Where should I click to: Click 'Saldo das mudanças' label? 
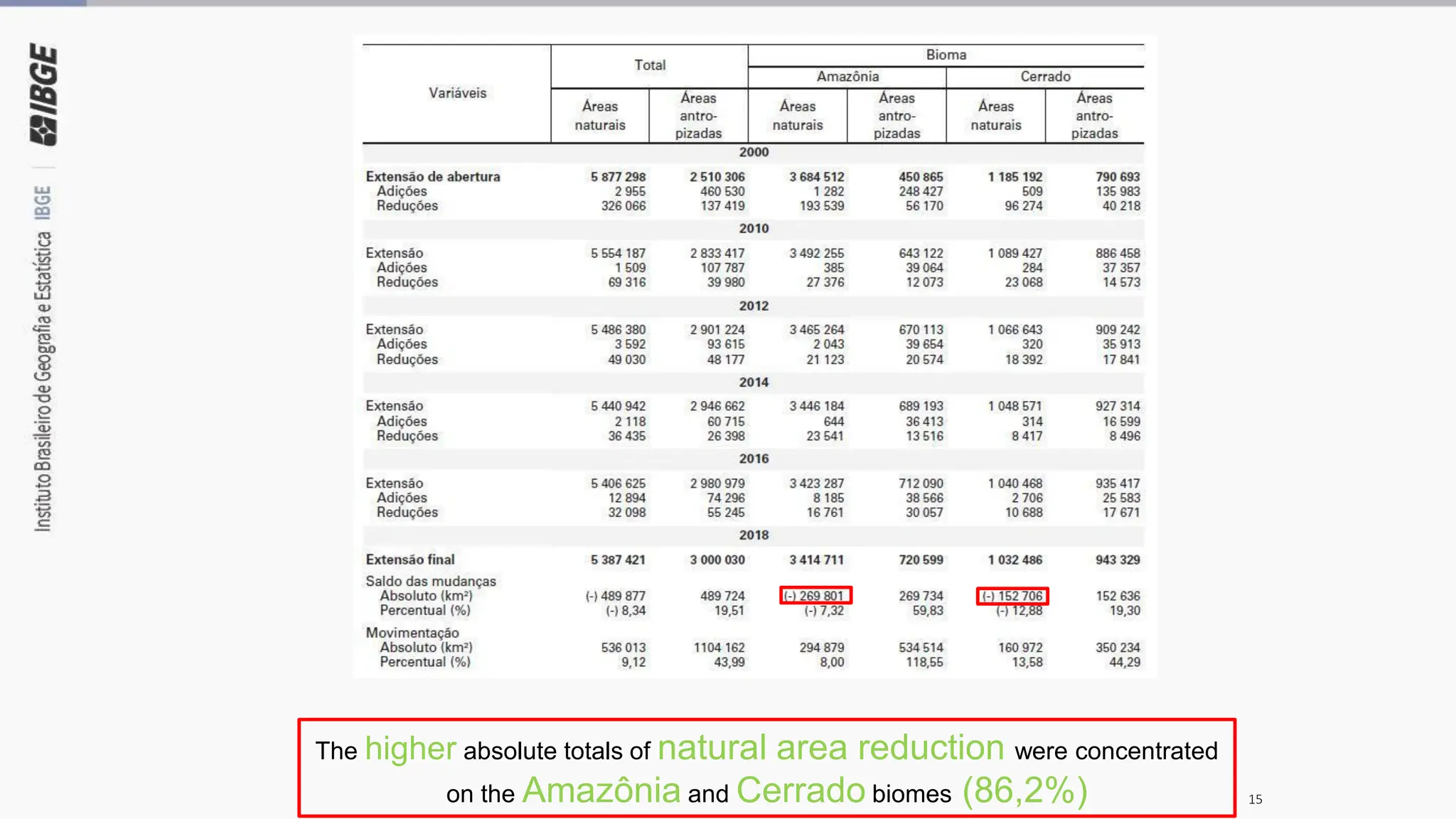[431, 581]
